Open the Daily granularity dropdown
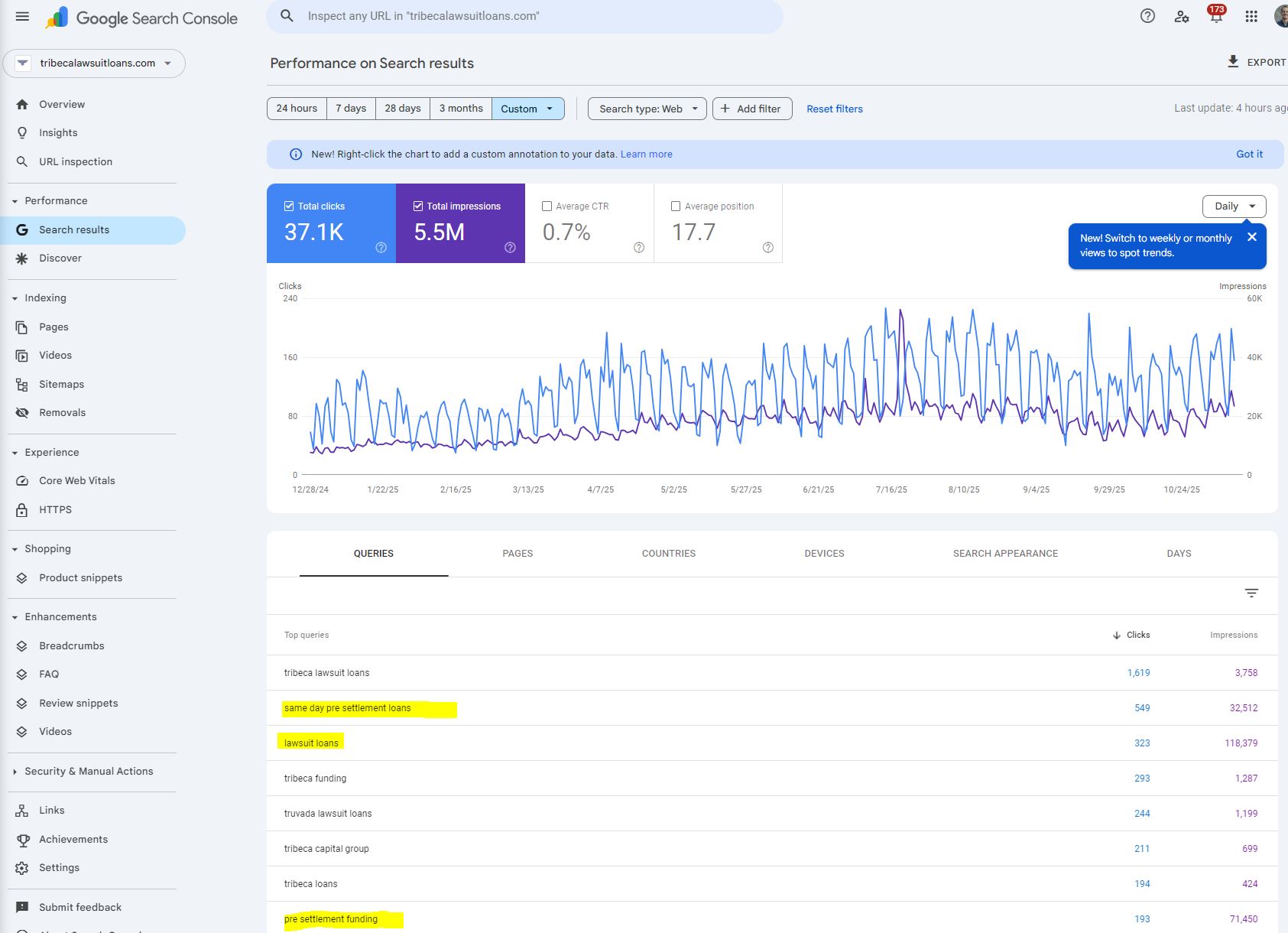 pos(1234,206)
